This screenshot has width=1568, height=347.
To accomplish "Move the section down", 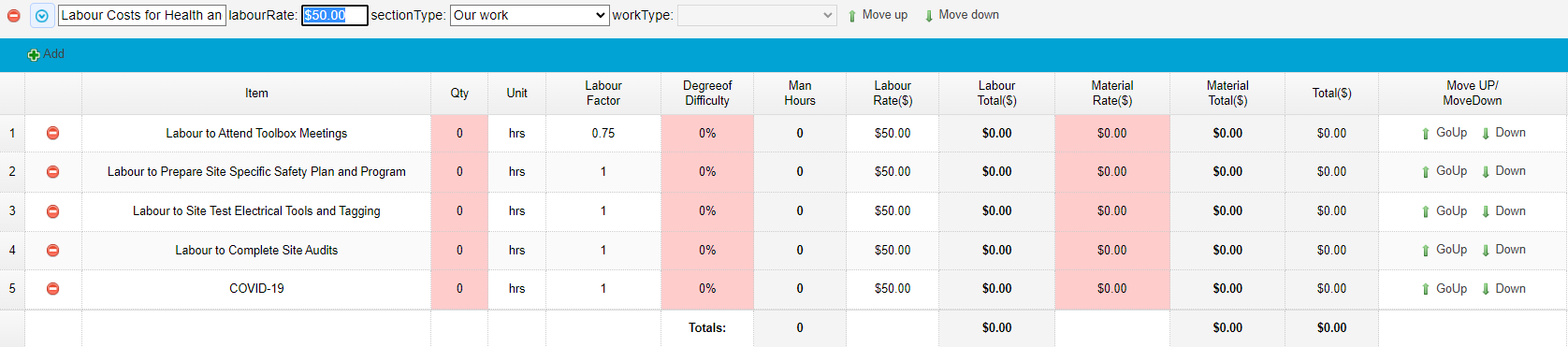I will point(961,15).
